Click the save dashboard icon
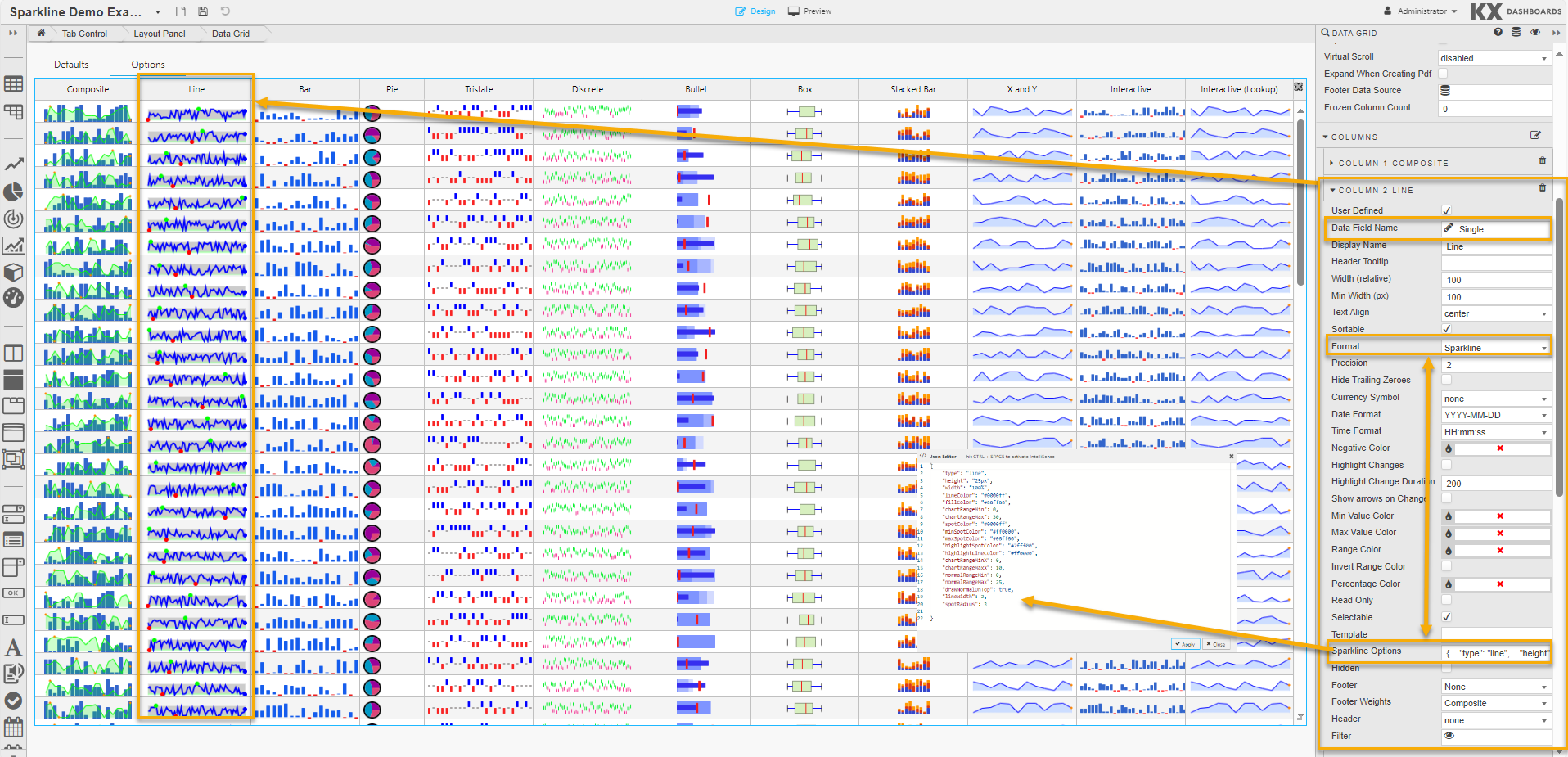The width and height of the screenshot is (1568, 757). pos(203,11)
